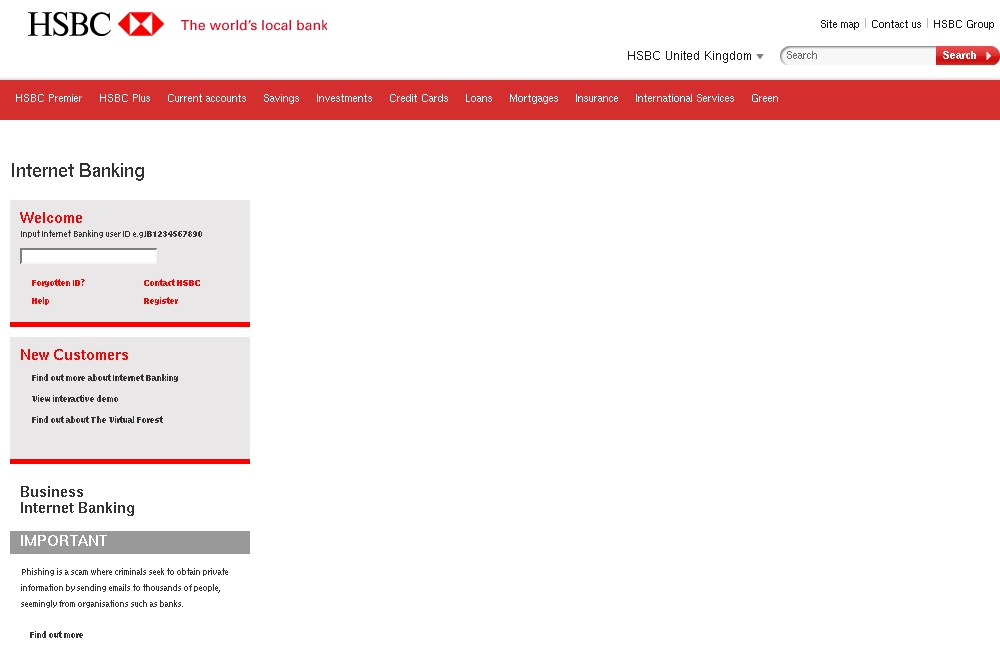Click the Welcome heading

tap(51, 217)
